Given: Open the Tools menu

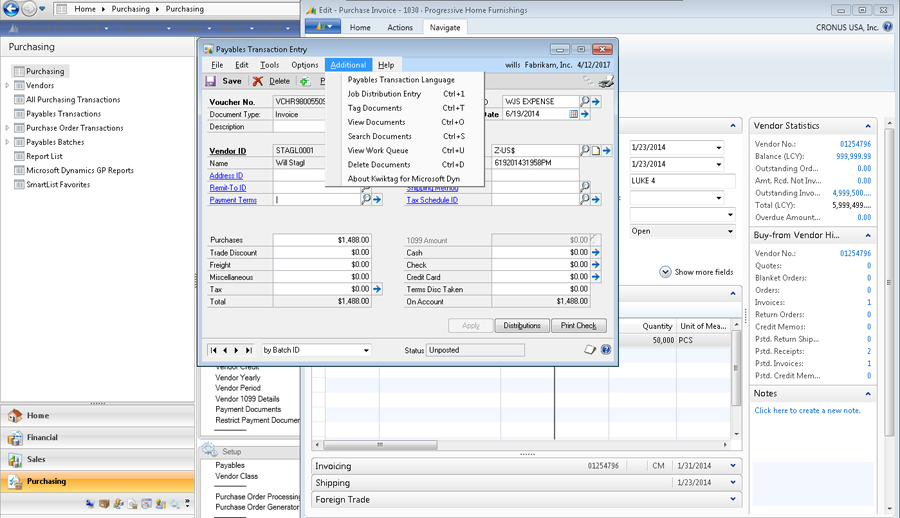Looking at the screenshot, I should 269,65.
